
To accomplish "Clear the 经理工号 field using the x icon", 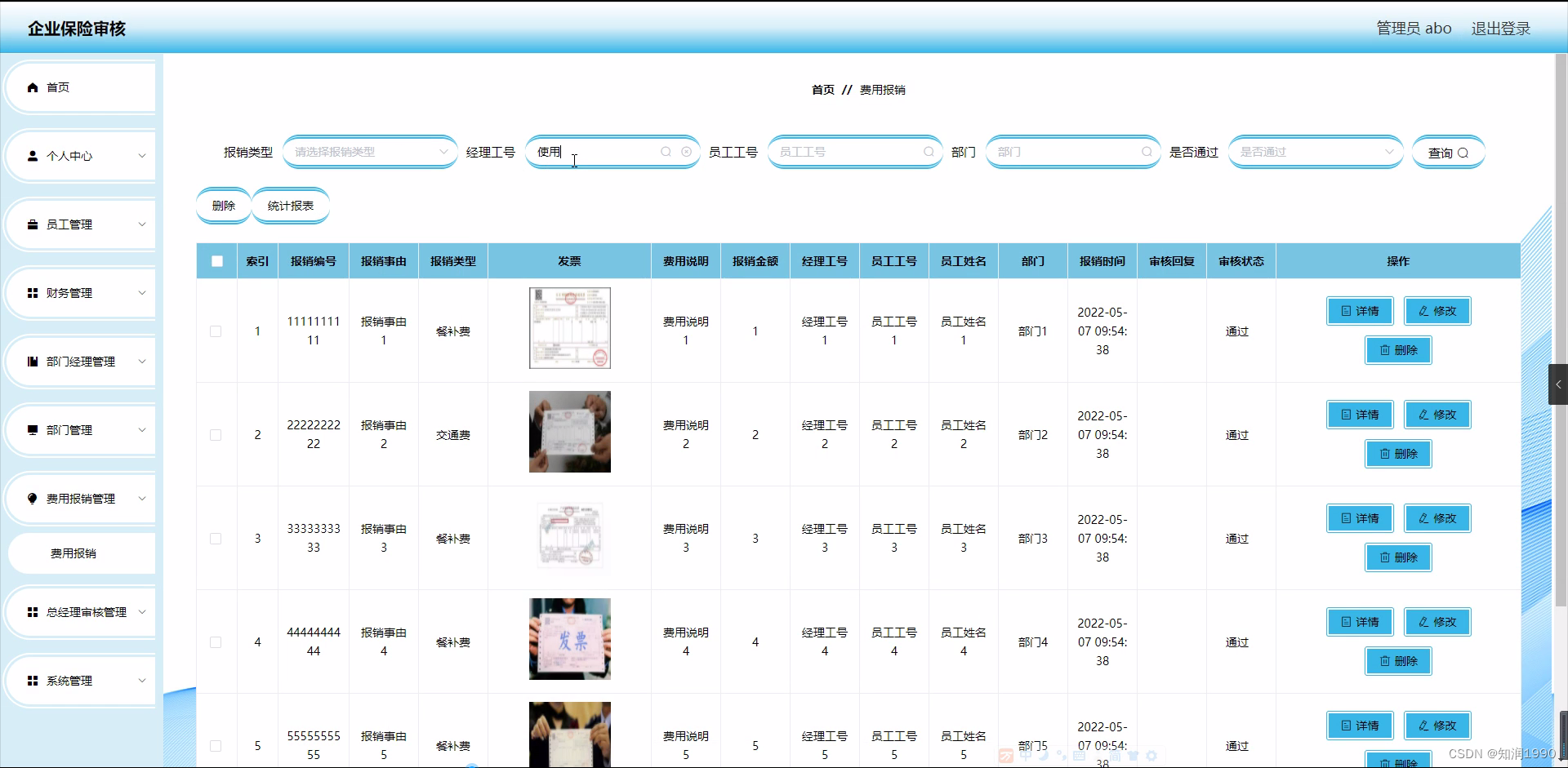I will coord(687,152).
